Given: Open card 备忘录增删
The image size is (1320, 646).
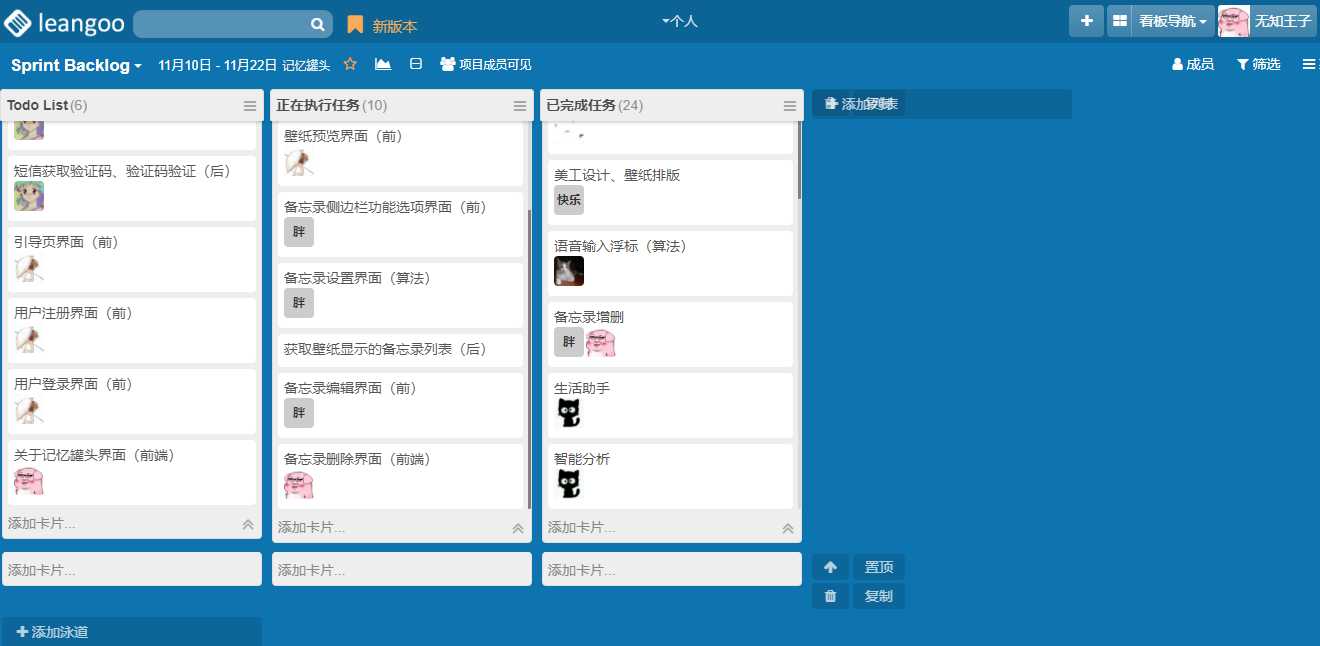Looking at the screenshot, I should (x=670, y=334).
